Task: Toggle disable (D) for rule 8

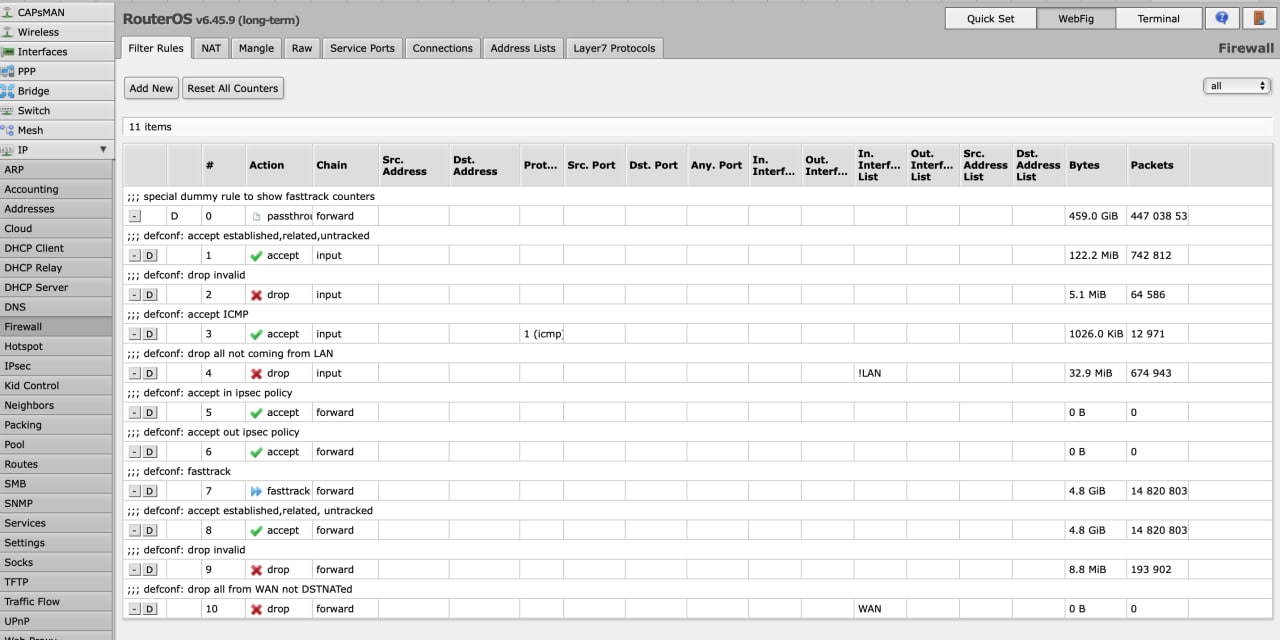Action: [150, 531]
